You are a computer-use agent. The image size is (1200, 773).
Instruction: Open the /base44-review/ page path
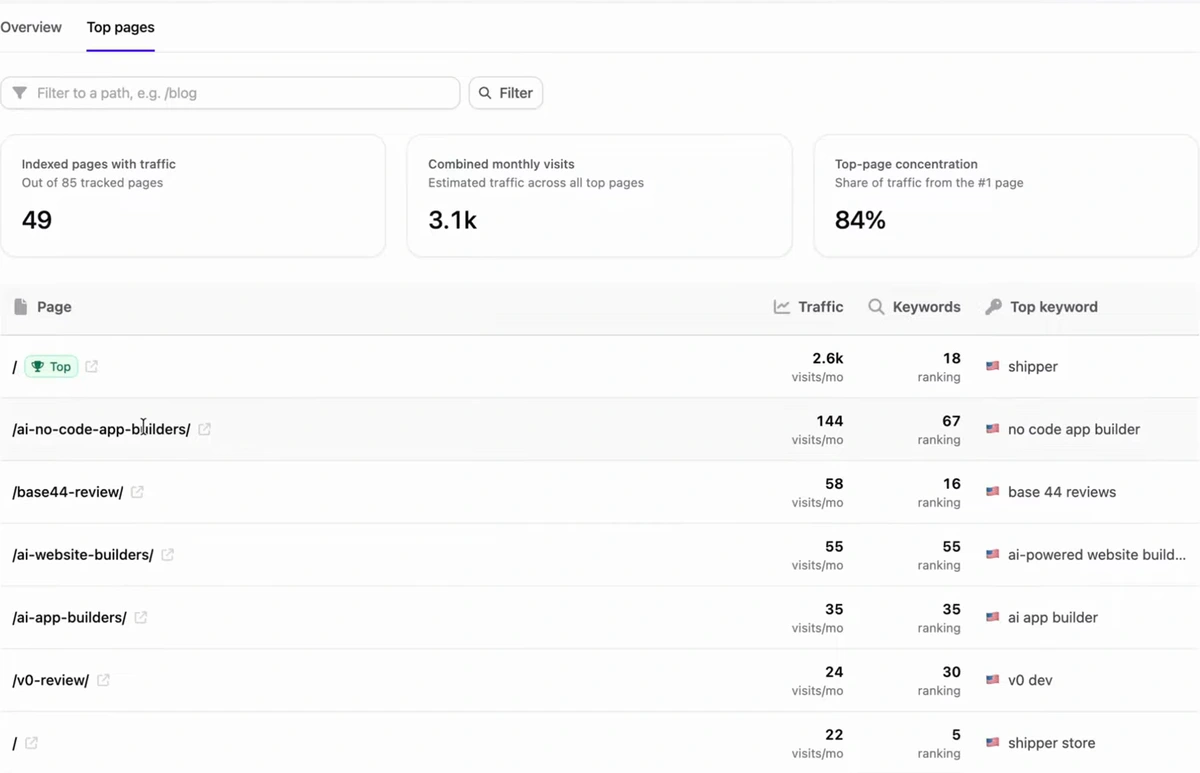click(68, 492)
